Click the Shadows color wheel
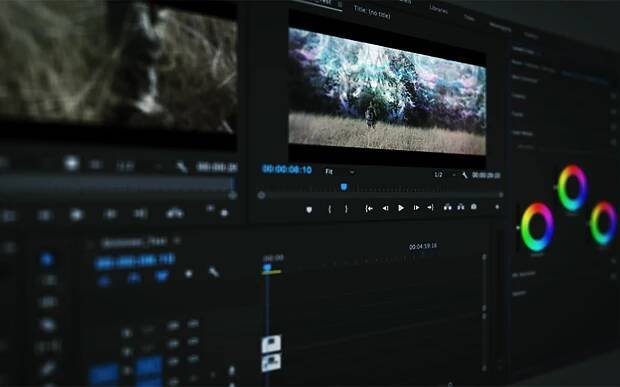This screenshot has height=387, width=620. point(537,227)
